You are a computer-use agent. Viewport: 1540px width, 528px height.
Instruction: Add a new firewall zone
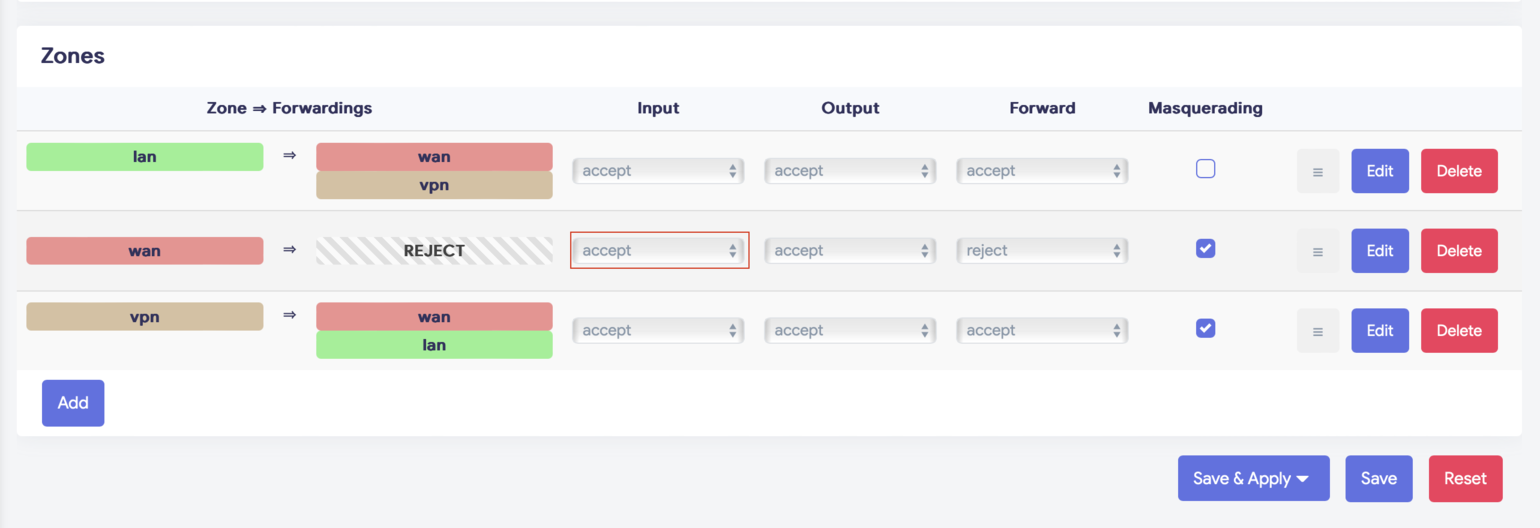73,403
